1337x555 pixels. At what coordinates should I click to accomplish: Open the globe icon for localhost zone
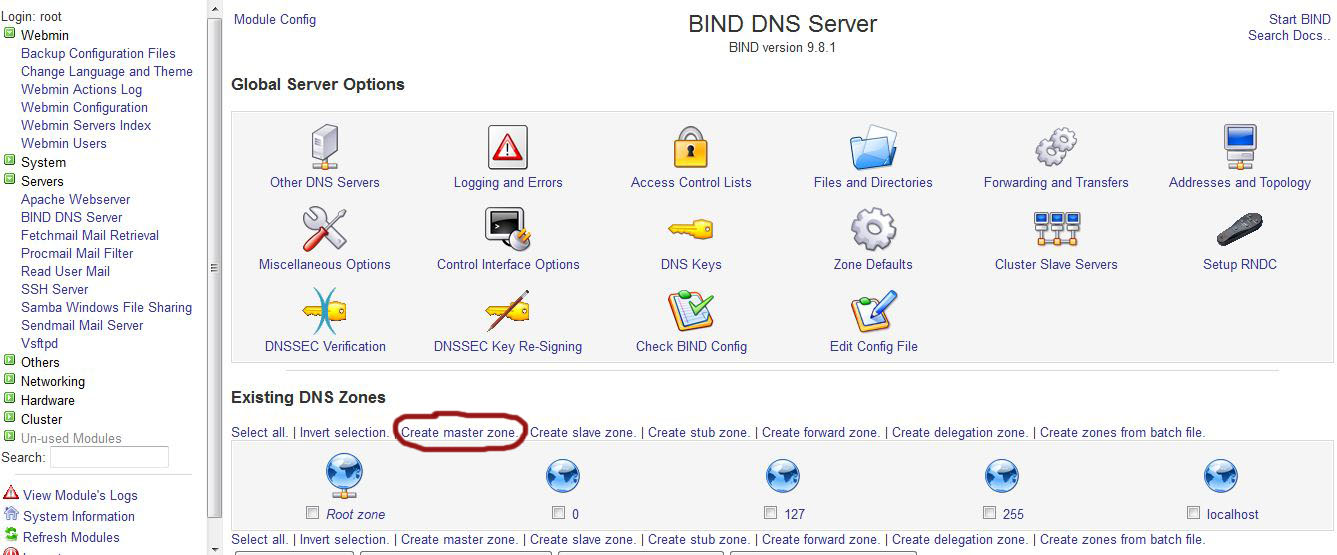(1221, 476)
